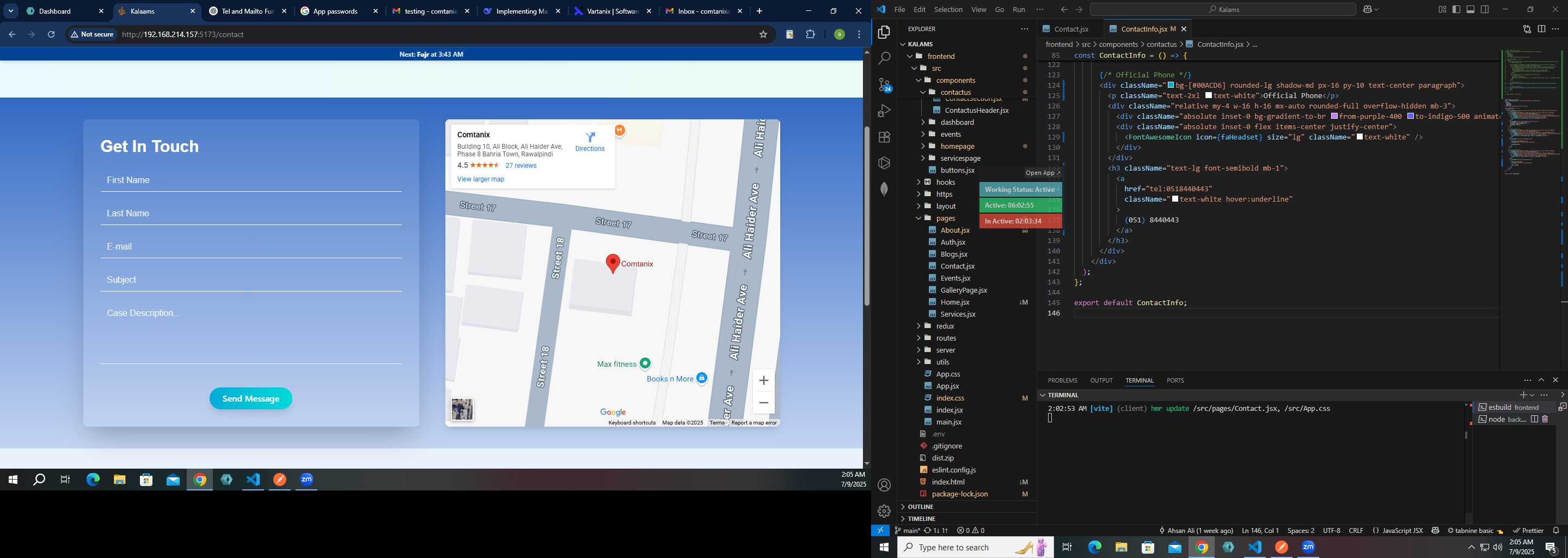The width and height of the screenshot is (1568, 558).
Task: Split the editor to the right
Action: [x=1541, y=29]
